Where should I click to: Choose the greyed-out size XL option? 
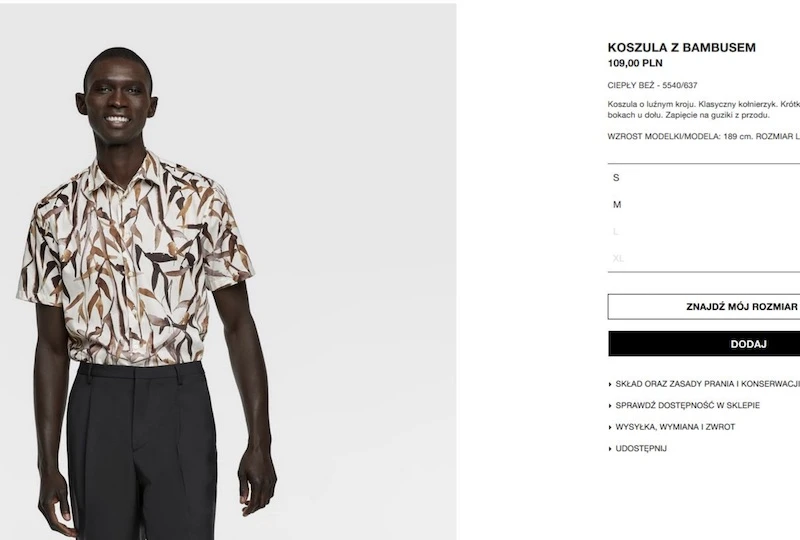tap(704, 258)
